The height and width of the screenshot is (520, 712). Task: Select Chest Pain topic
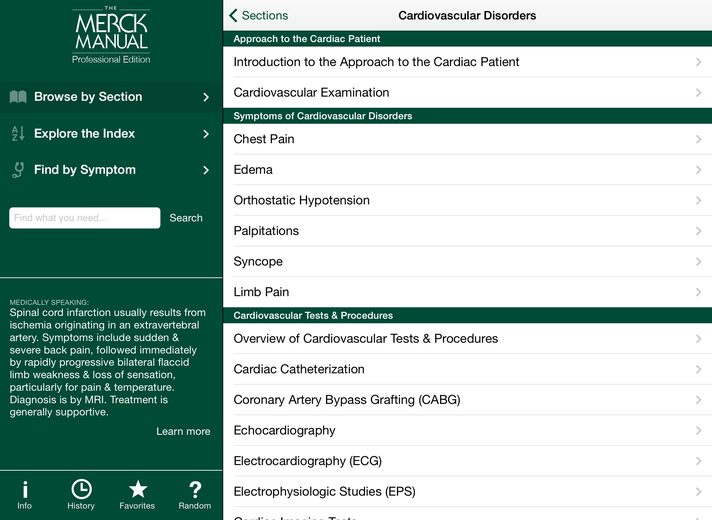[x=467, y=139]
